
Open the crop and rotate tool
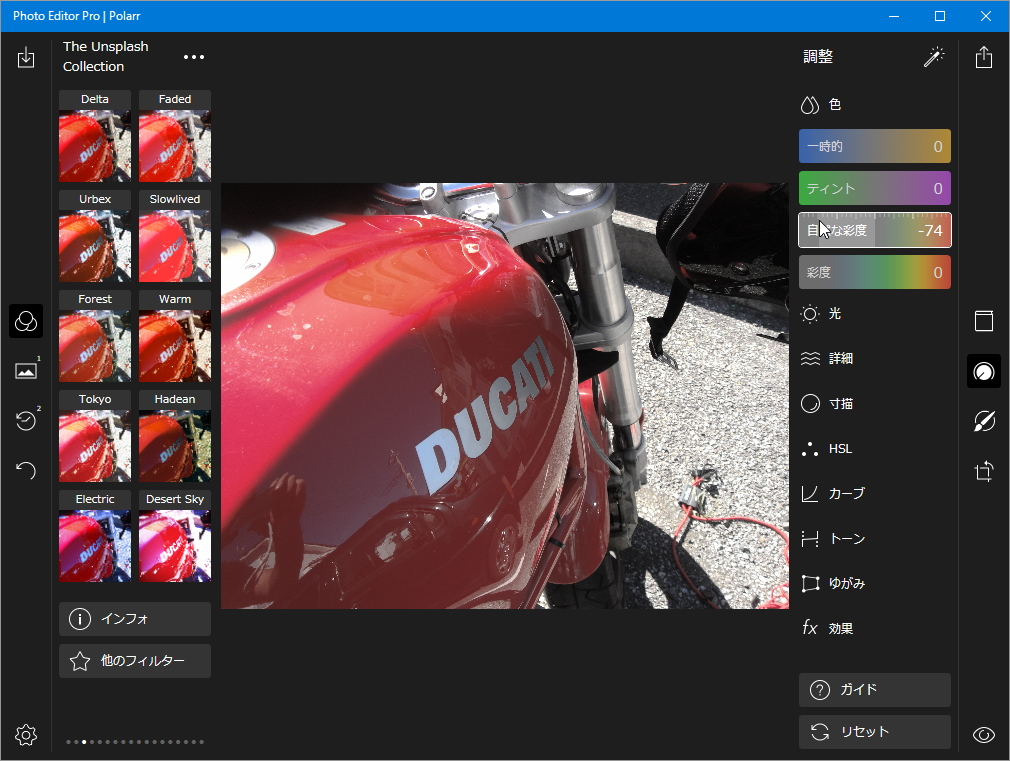pos(984,471)
